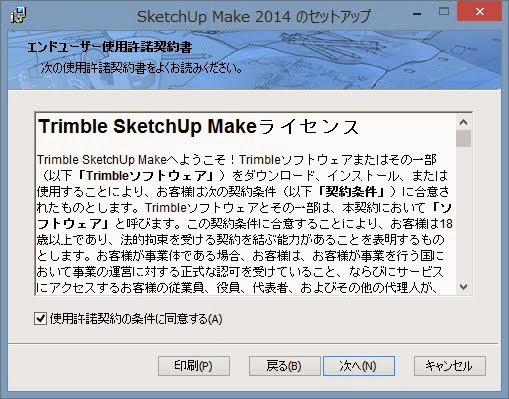Click the window title SketchUp Make 2014 のセットアップ

click(x=254, y=16)
